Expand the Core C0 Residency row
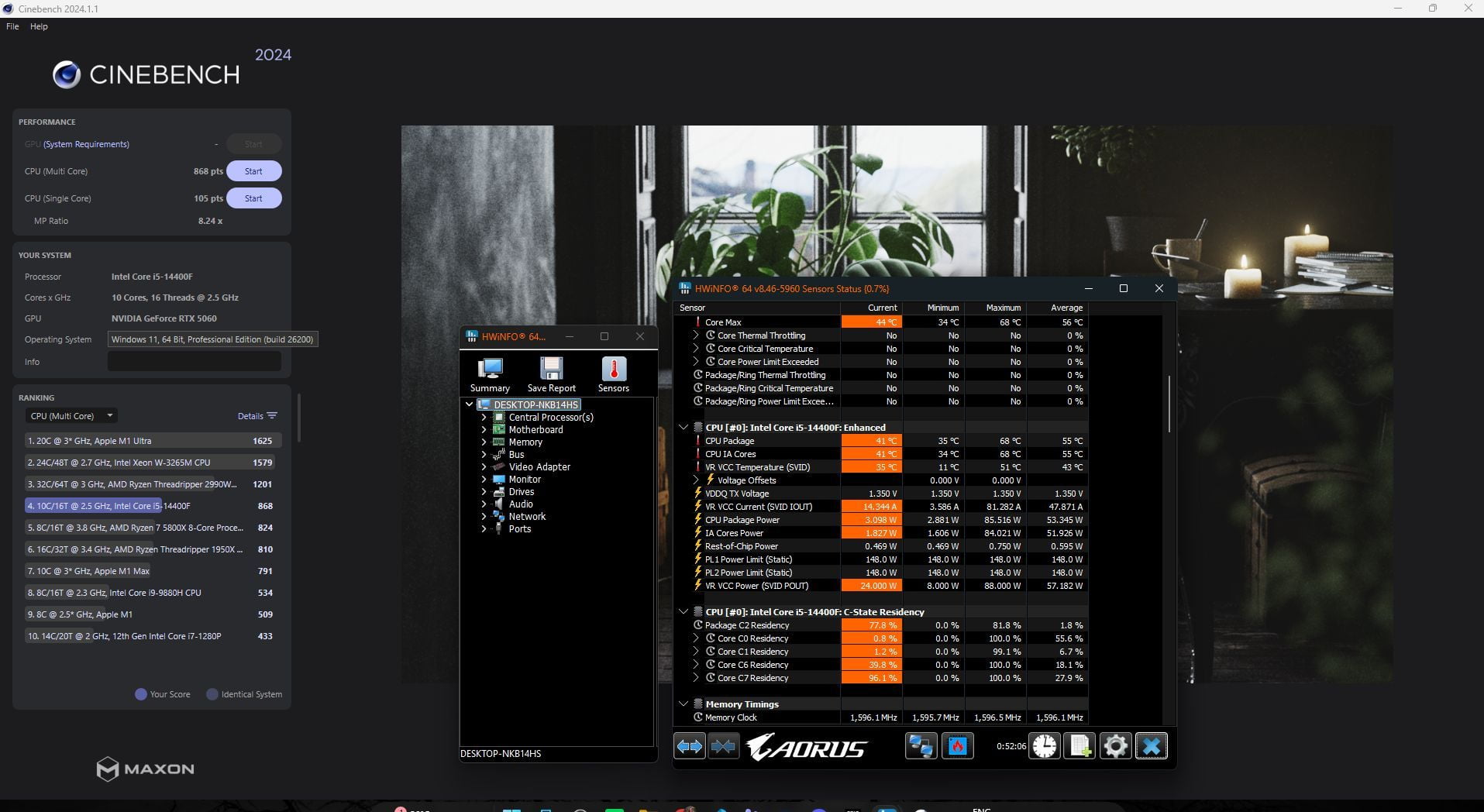This screenshot has width=1484, height=812. (696, 638)
